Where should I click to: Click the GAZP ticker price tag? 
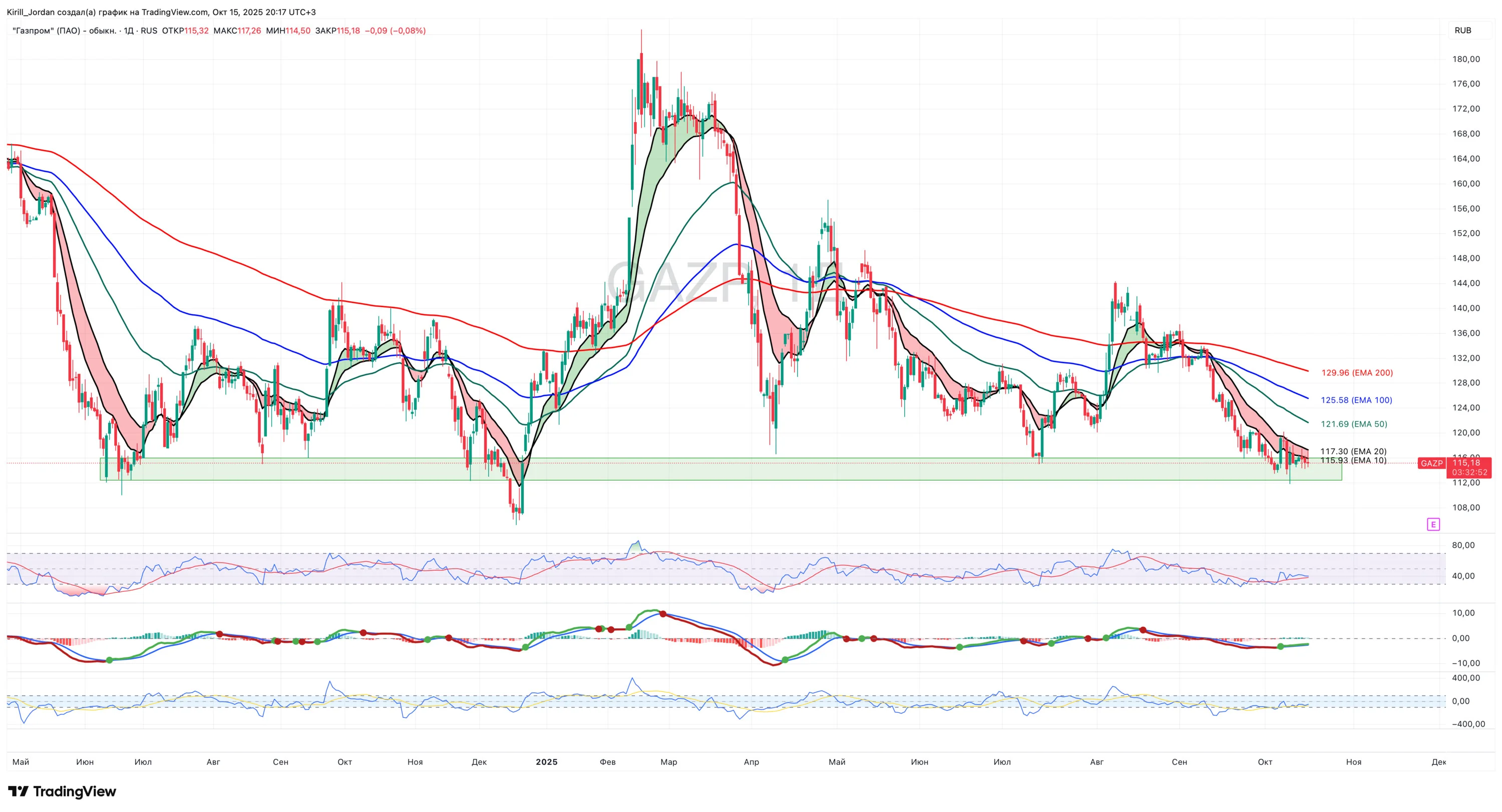pyautogui.click(x=1431, y=464)
